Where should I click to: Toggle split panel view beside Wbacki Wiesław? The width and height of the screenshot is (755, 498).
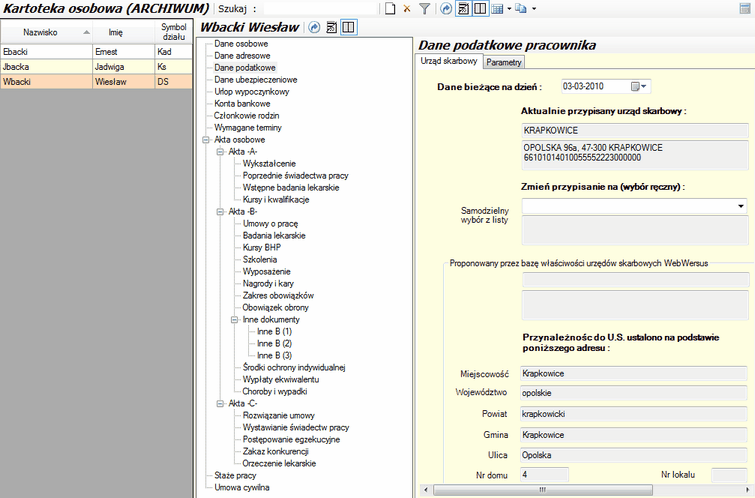click(x=348, y=27)
